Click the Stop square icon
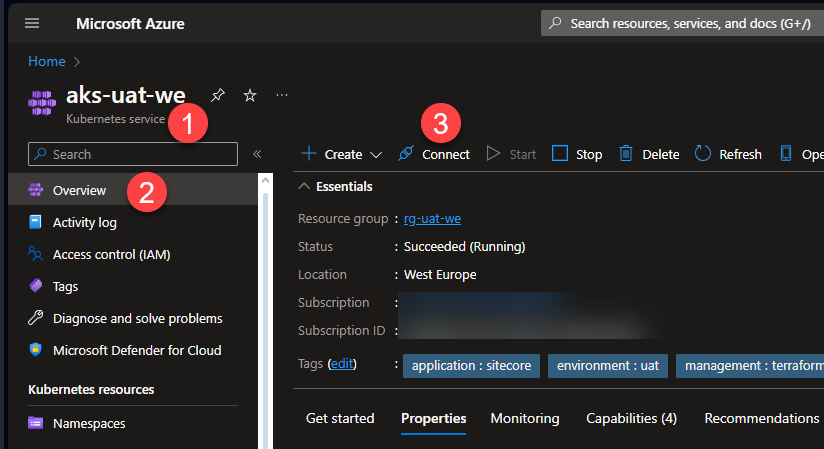824x449 pixels. click(x=560, y=153)
